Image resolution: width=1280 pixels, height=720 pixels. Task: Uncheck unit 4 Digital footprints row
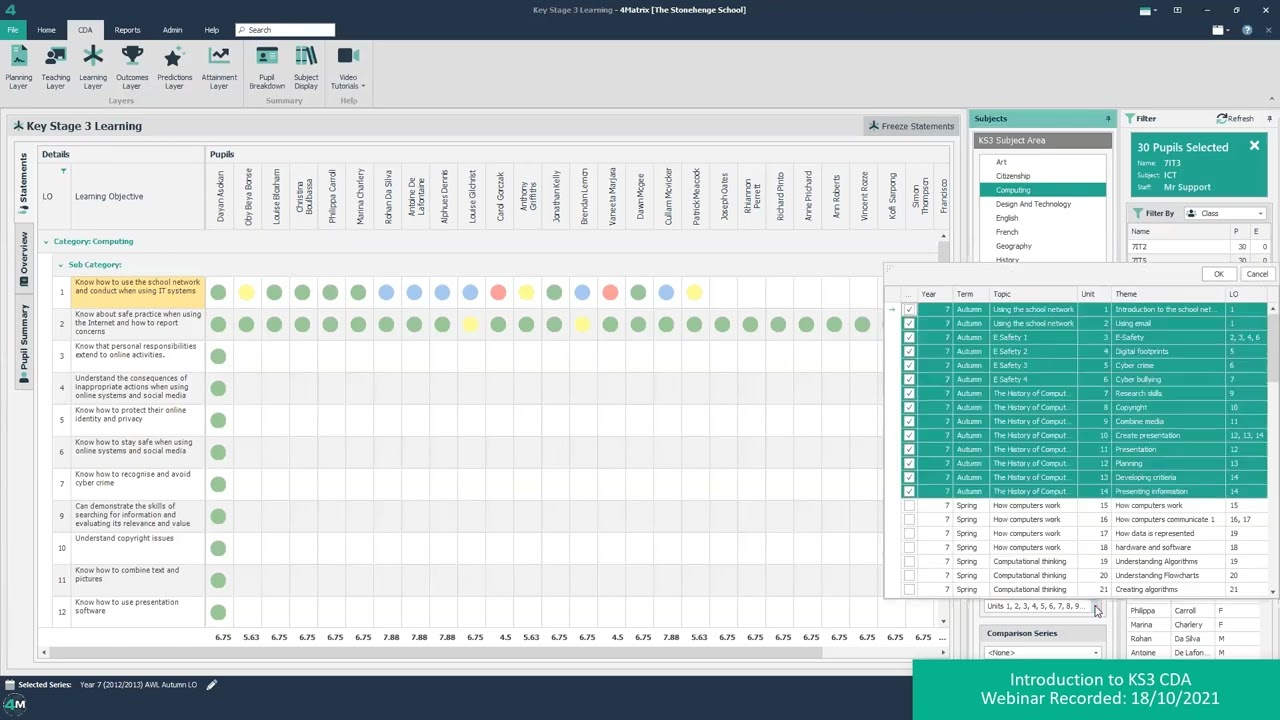point(909,351)
